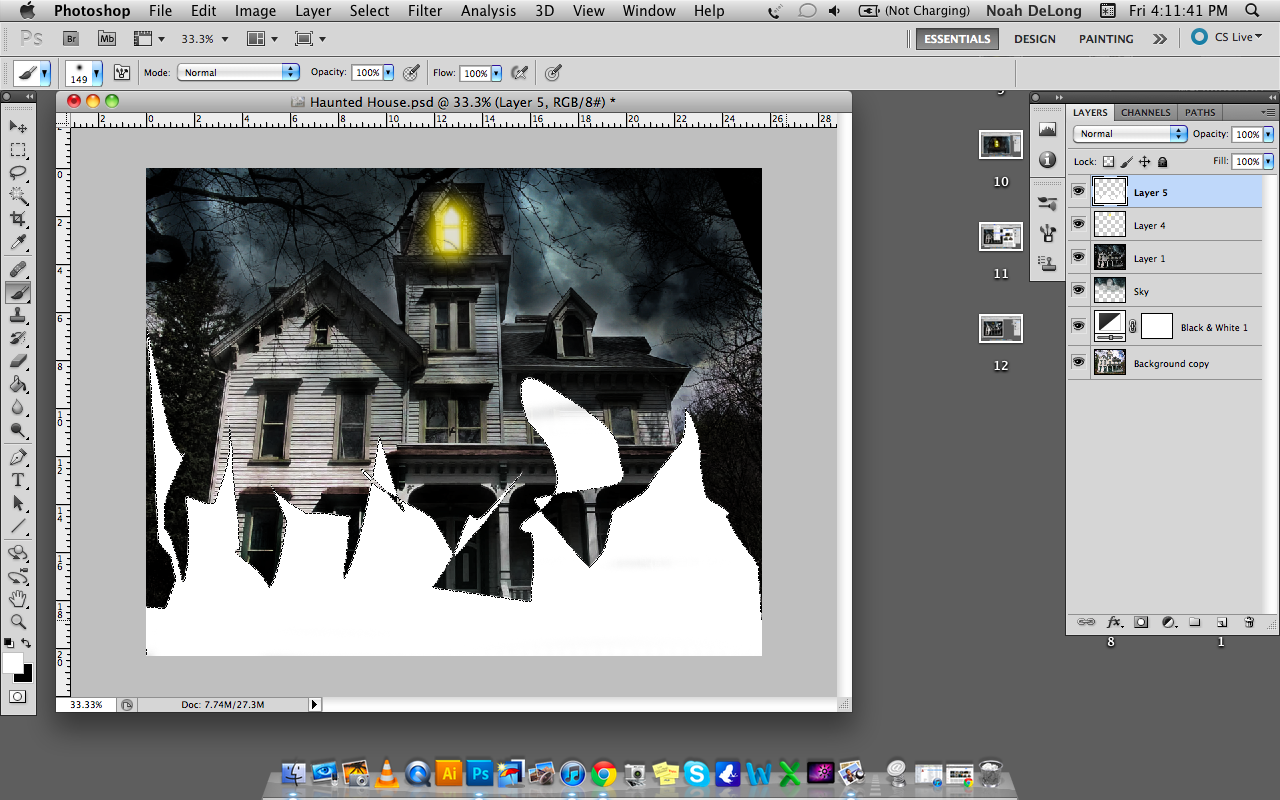Viewport: 1280px width, 800px height.
Task: Select the Spot Healing Brush tool
Action: pos(18,269)
